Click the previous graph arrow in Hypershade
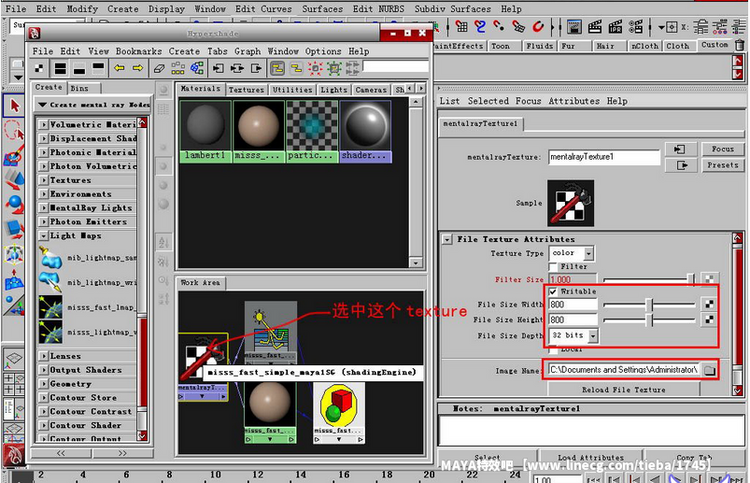This screenshot has height=483, width=750. point(119,69)
